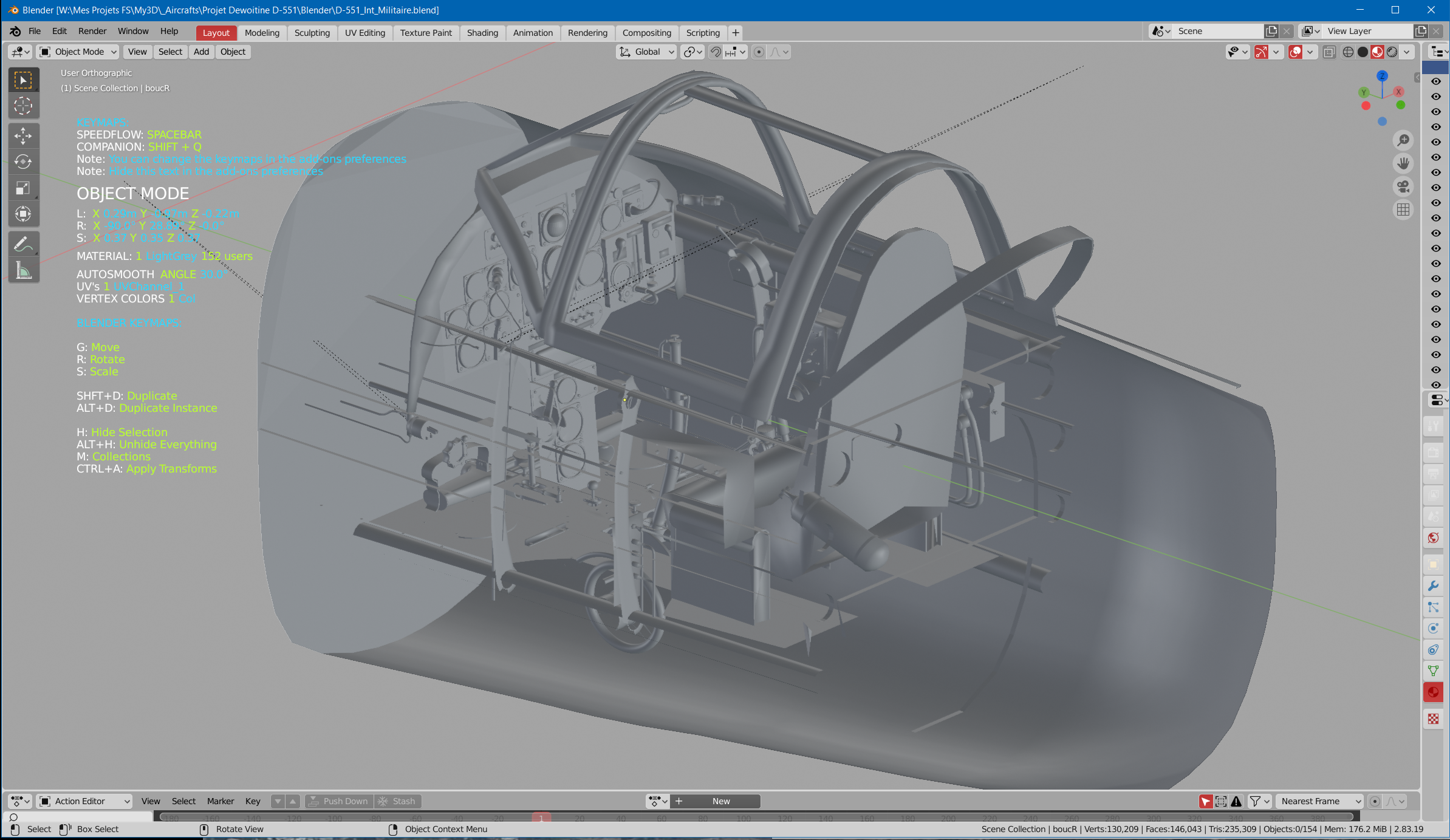Viewport: 1450px width, 840px height.
Task: Switch to Rendered viewport shading
Action: pyautogui.click(x=1392, y=52)
